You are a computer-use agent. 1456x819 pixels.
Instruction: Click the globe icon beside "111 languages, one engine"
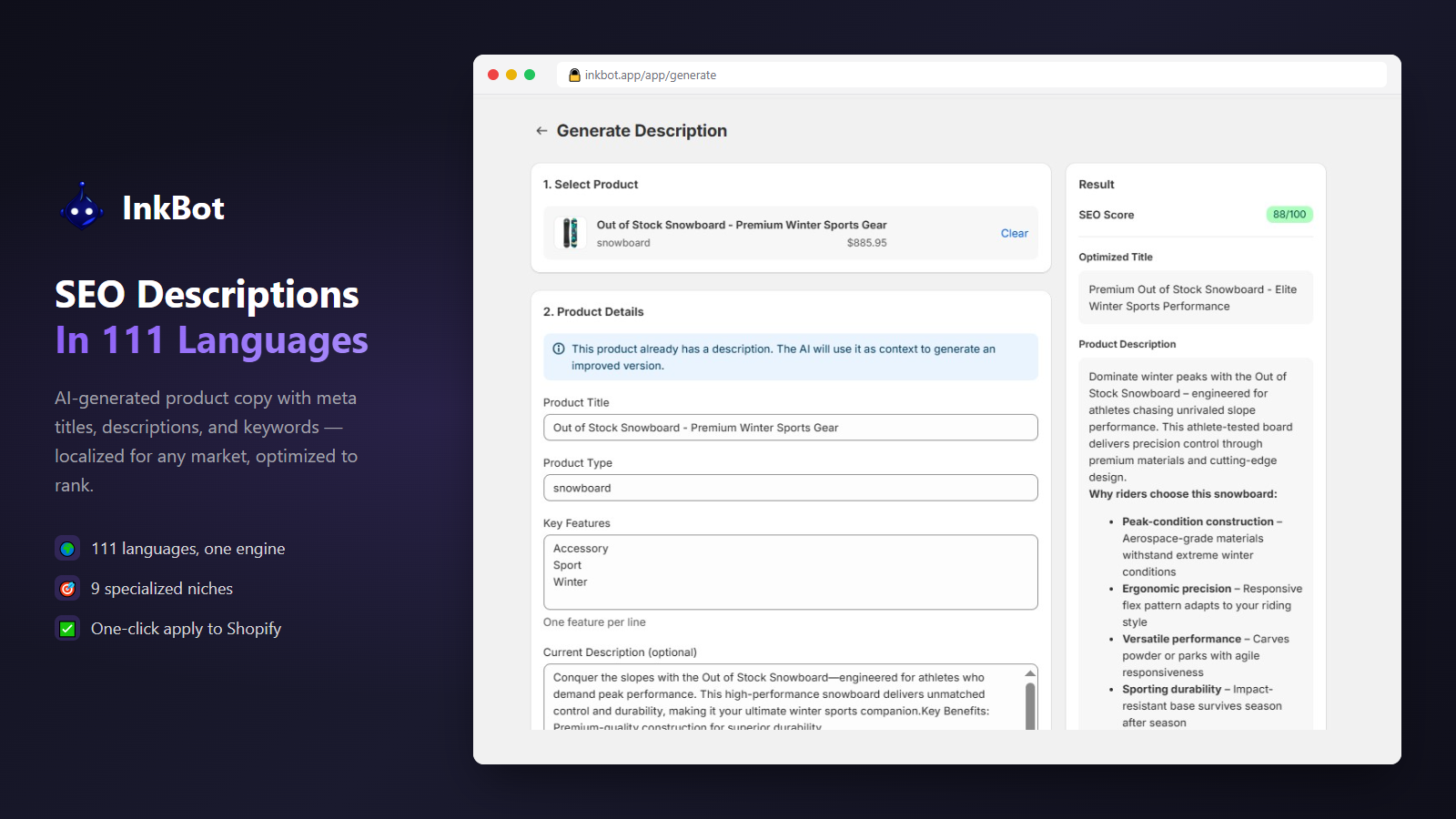click(67, 548)
